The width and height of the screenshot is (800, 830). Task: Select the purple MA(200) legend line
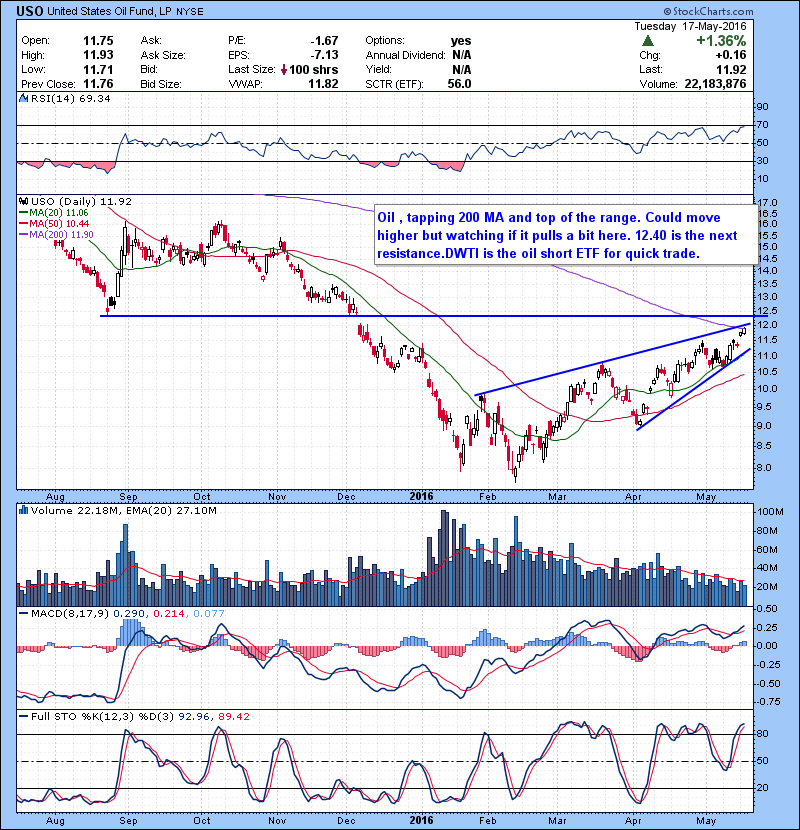click(x=24, y=235)
